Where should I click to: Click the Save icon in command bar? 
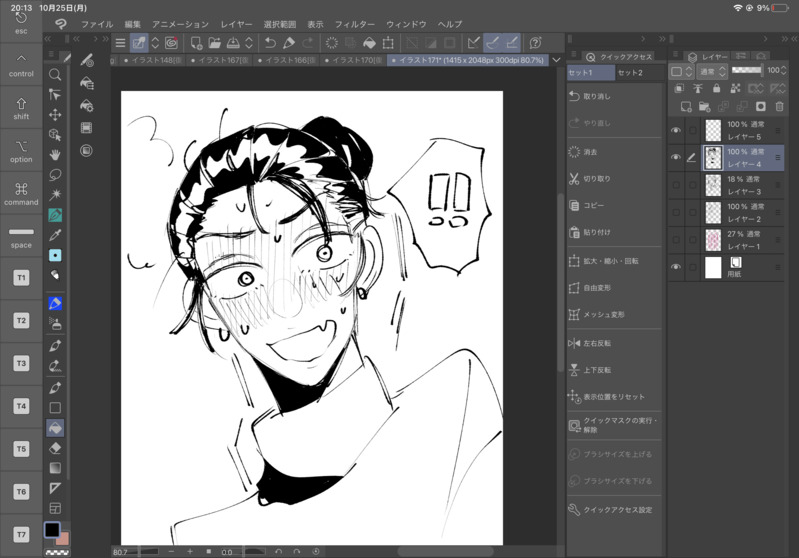(233, 43)
